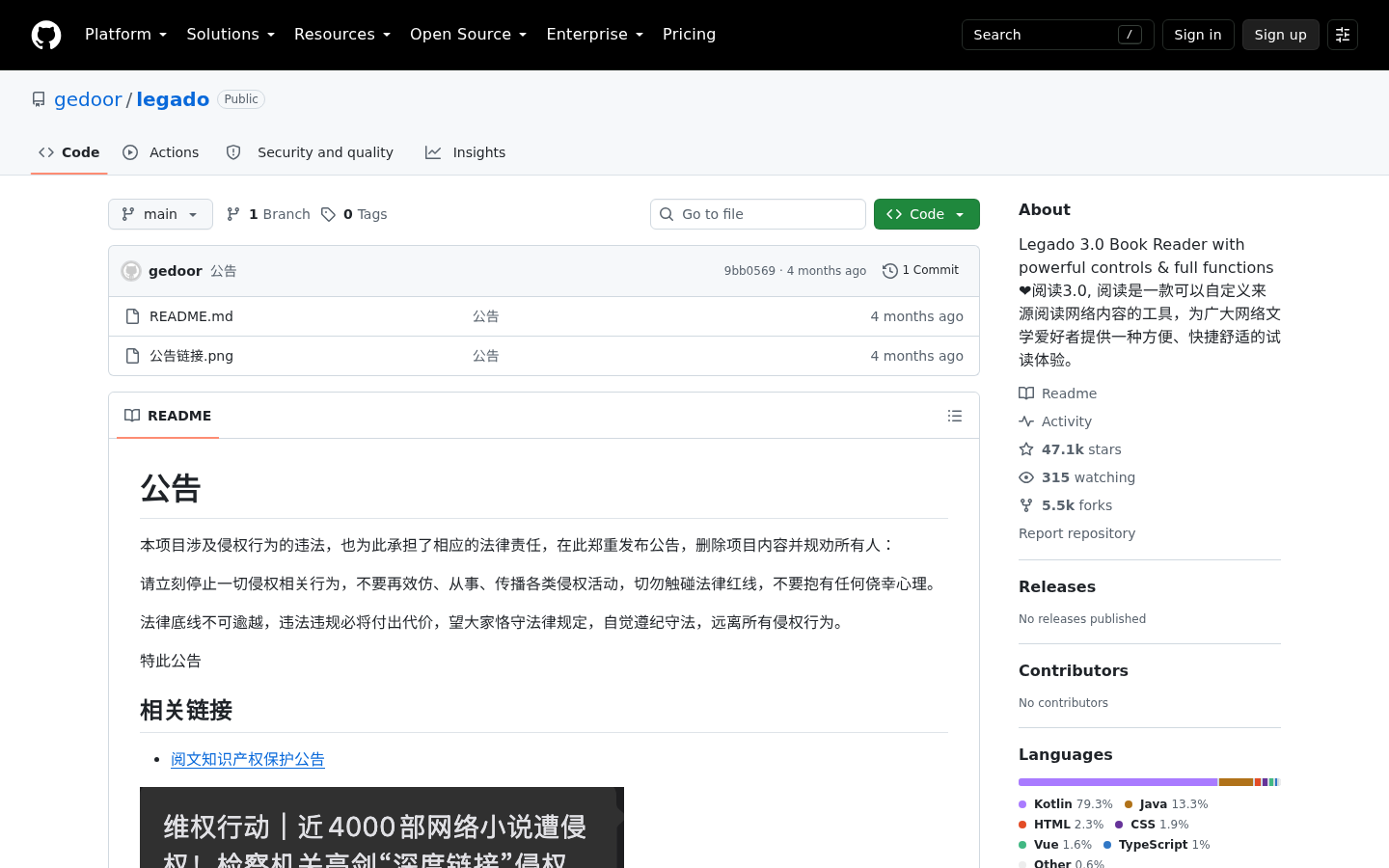Expand the Resources dropdown

[x=342, y=35]
